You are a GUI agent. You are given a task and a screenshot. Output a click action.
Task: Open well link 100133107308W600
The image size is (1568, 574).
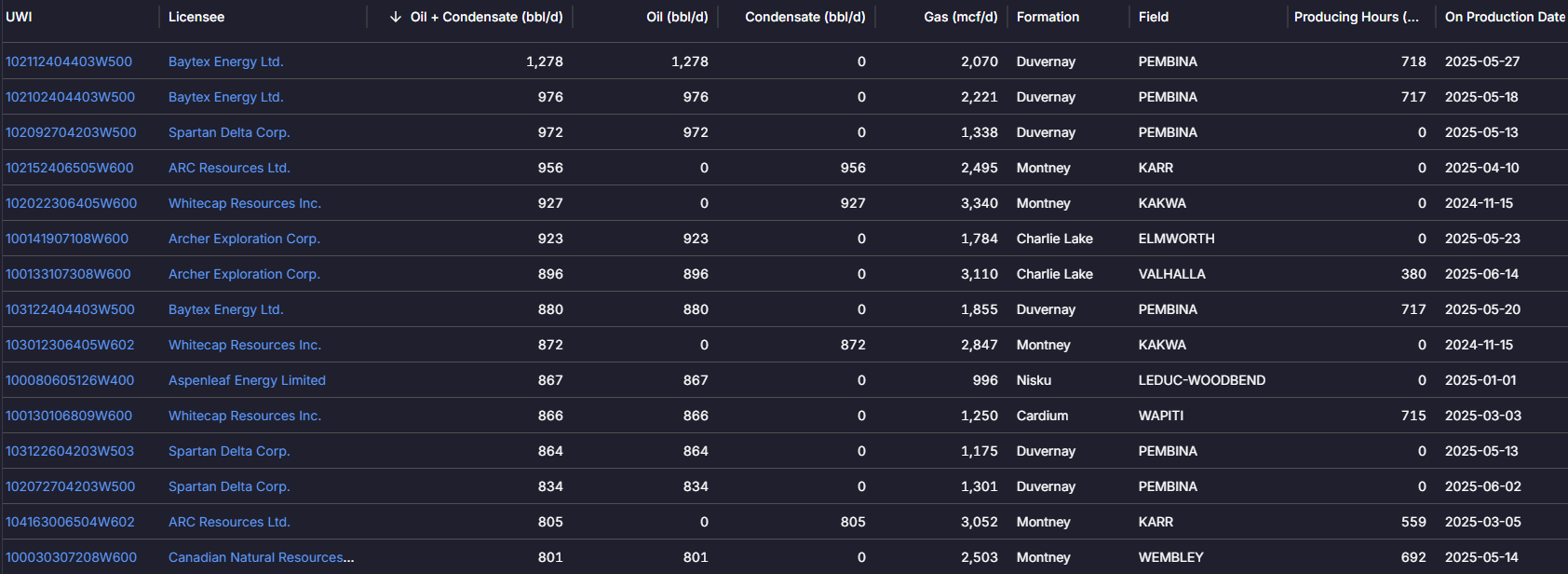pyautogui.click(x=68, y=274)
